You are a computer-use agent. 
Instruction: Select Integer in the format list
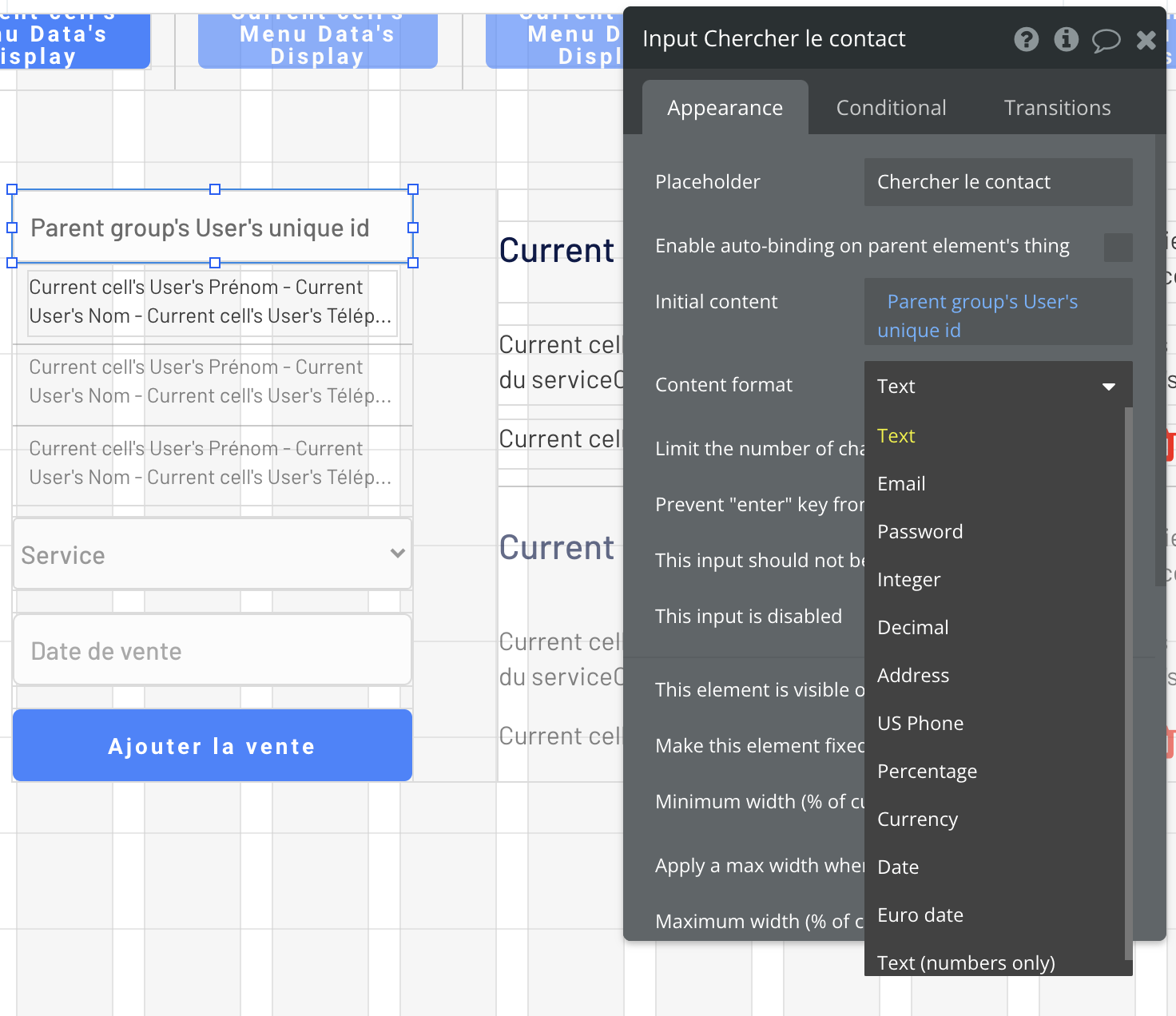point(908,580)
